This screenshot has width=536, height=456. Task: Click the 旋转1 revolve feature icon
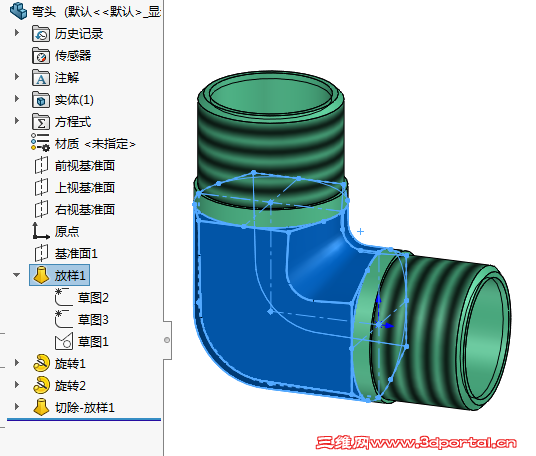pos(41,363)
